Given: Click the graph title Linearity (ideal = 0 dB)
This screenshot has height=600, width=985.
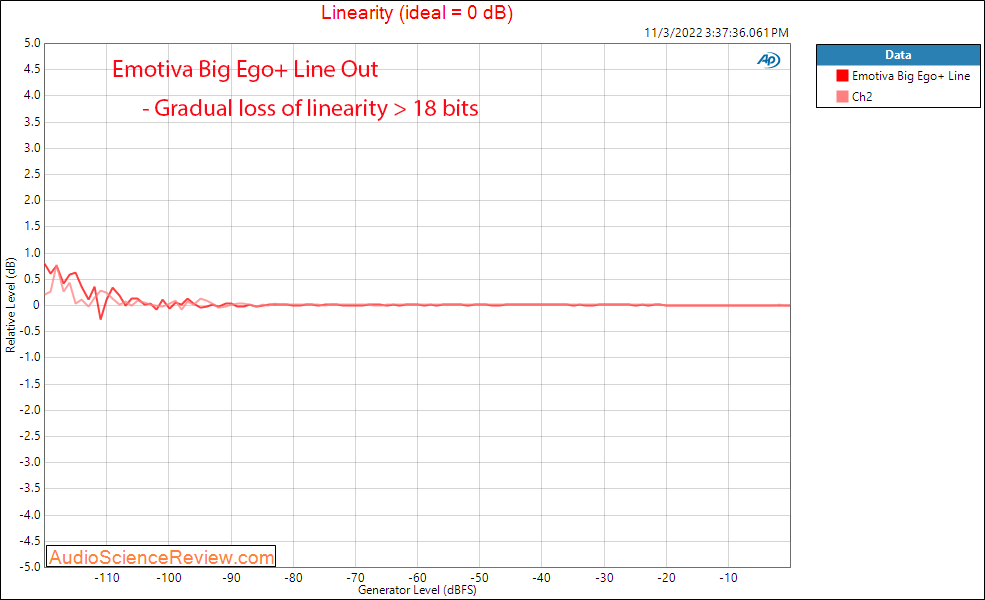Looking at the screenshot, I should click(417, 13).
